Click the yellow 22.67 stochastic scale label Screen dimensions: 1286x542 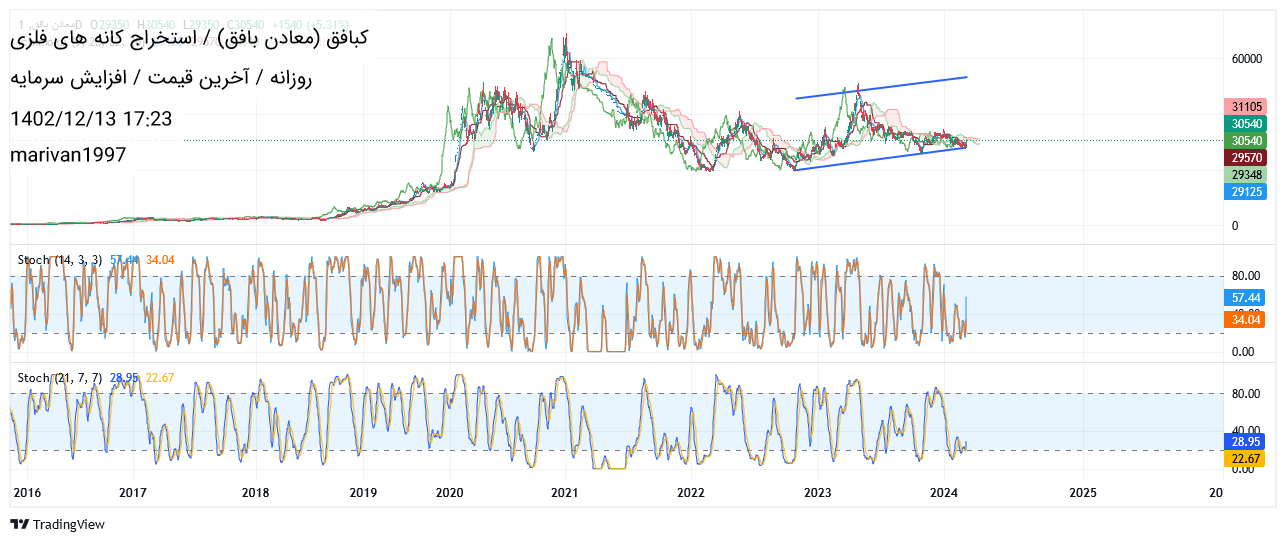tap(1245, 458)
